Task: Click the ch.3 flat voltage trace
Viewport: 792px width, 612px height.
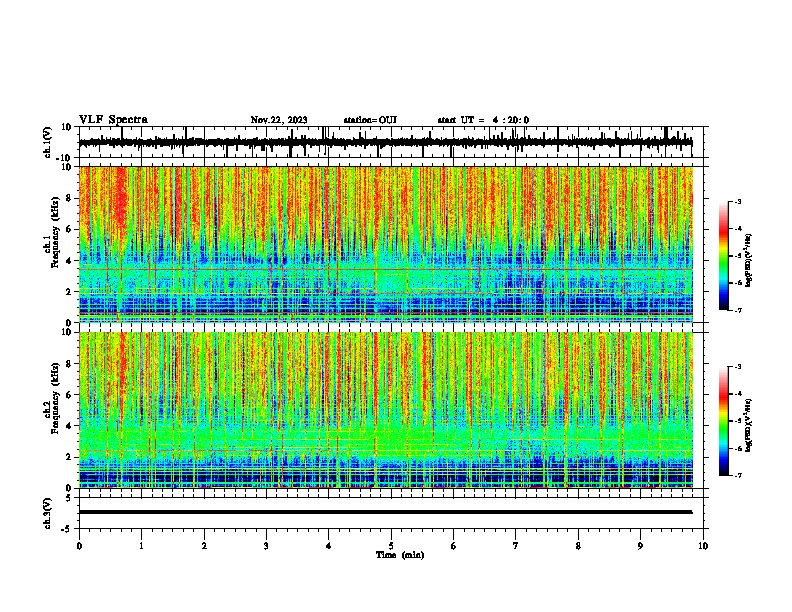Action: coord(385,512)
